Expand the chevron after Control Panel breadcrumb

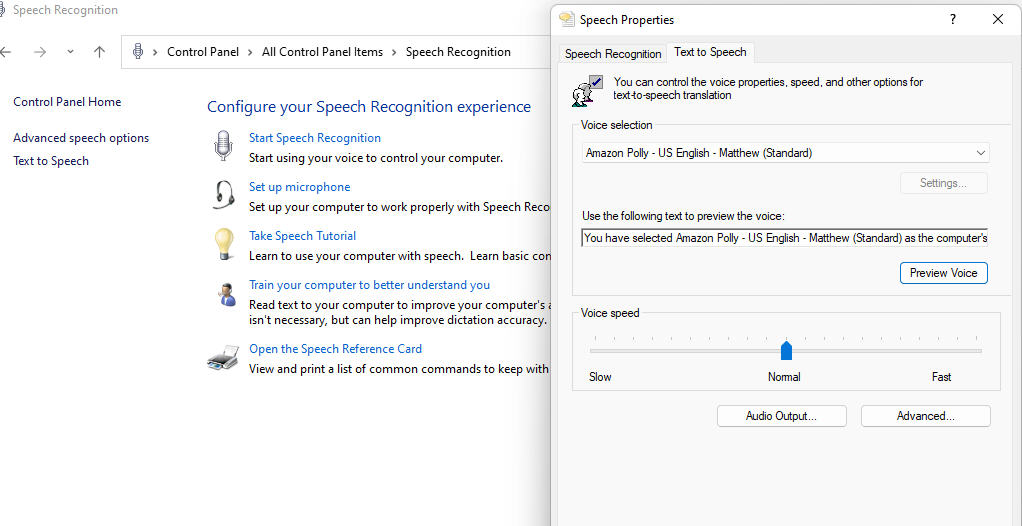(250, 52)
